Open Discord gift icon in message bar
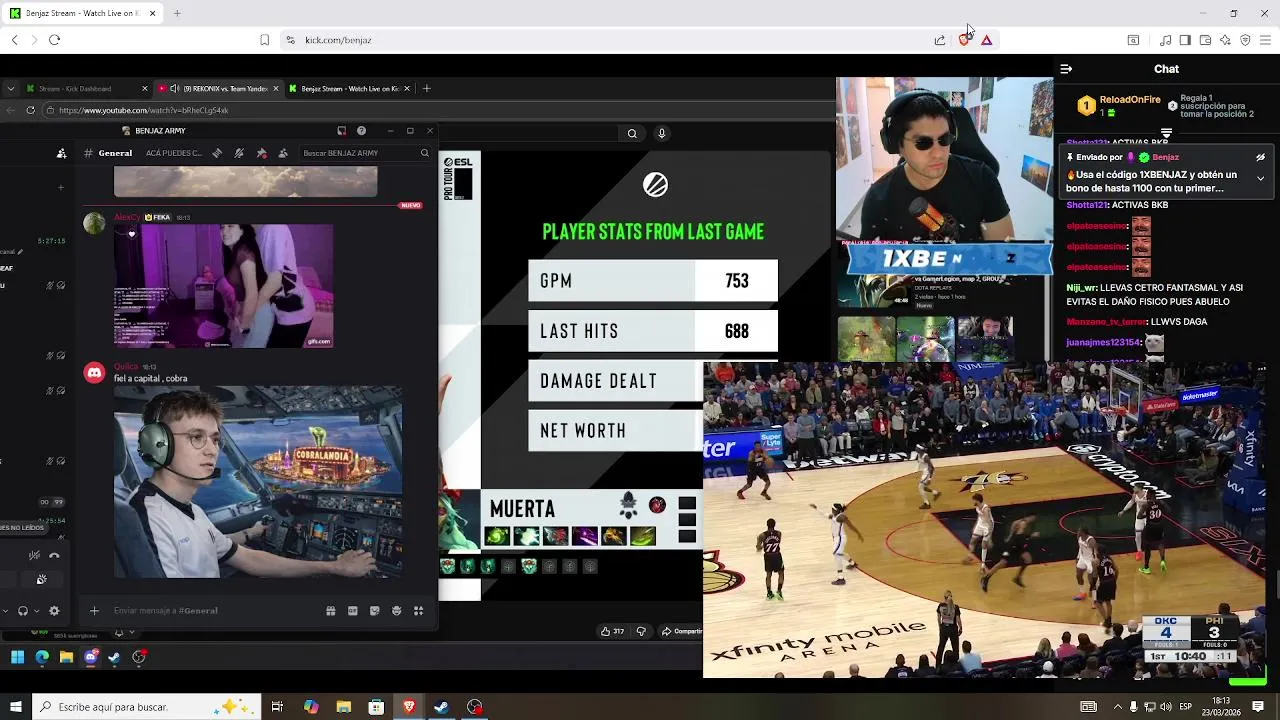The width and height of the screenshot is (1280, 720). [330, 610]
